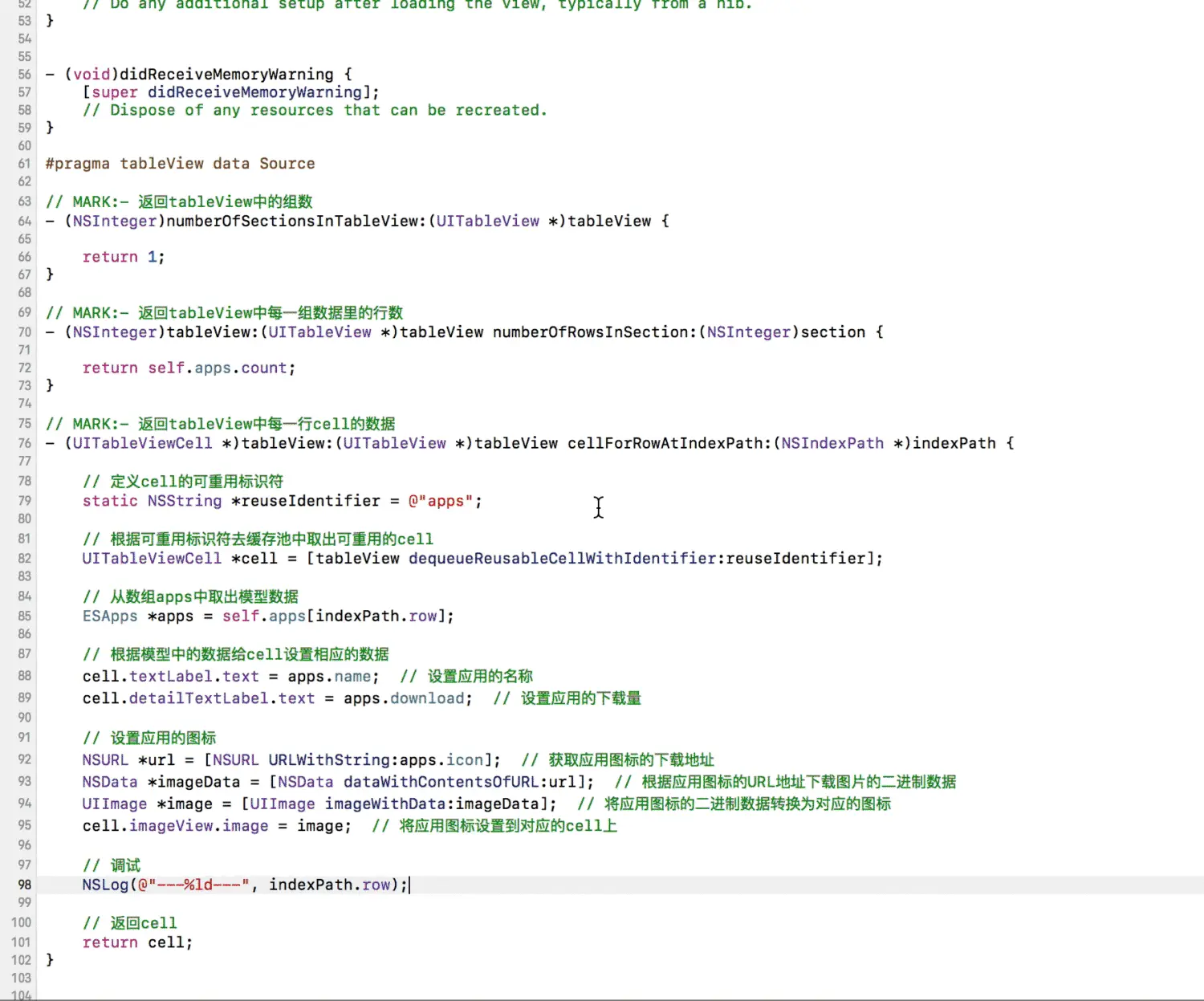Screen dimensions: 1204x1001
Task: Click MARK comment on line 75
Action: click(220, 424)
